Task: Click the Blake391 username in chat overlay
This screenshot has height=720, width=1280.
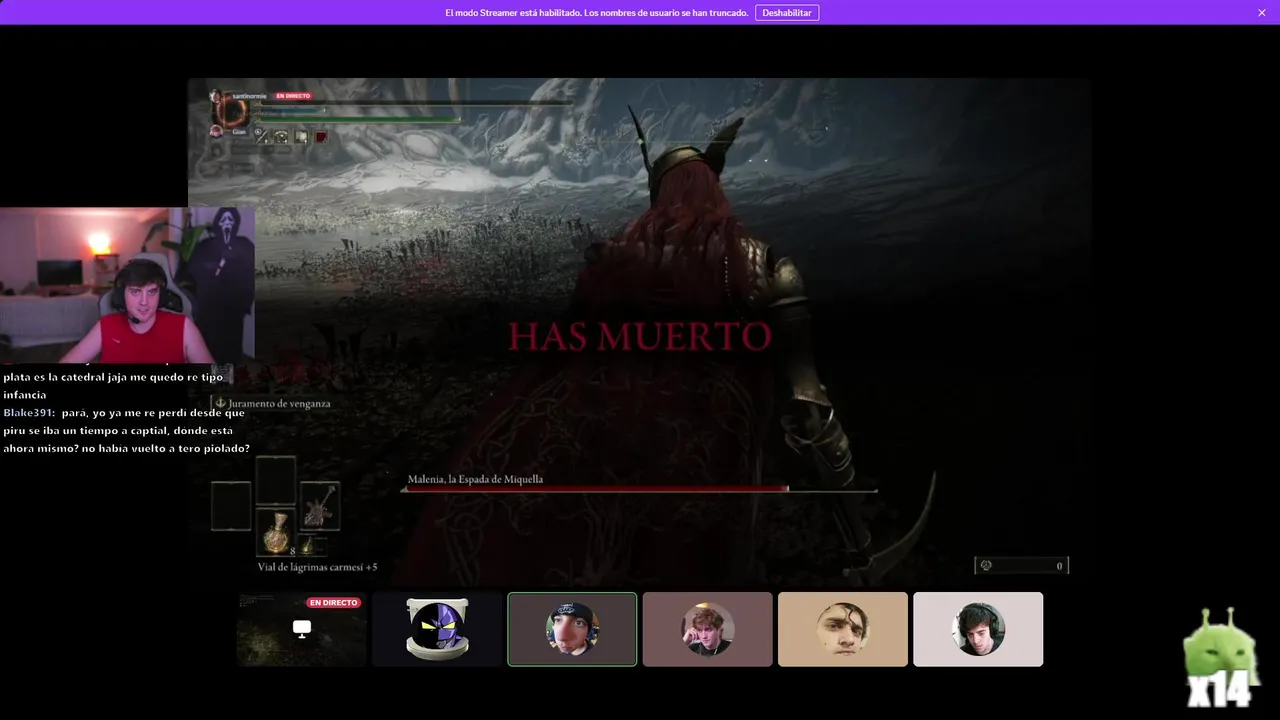Action: click(30, 413)
